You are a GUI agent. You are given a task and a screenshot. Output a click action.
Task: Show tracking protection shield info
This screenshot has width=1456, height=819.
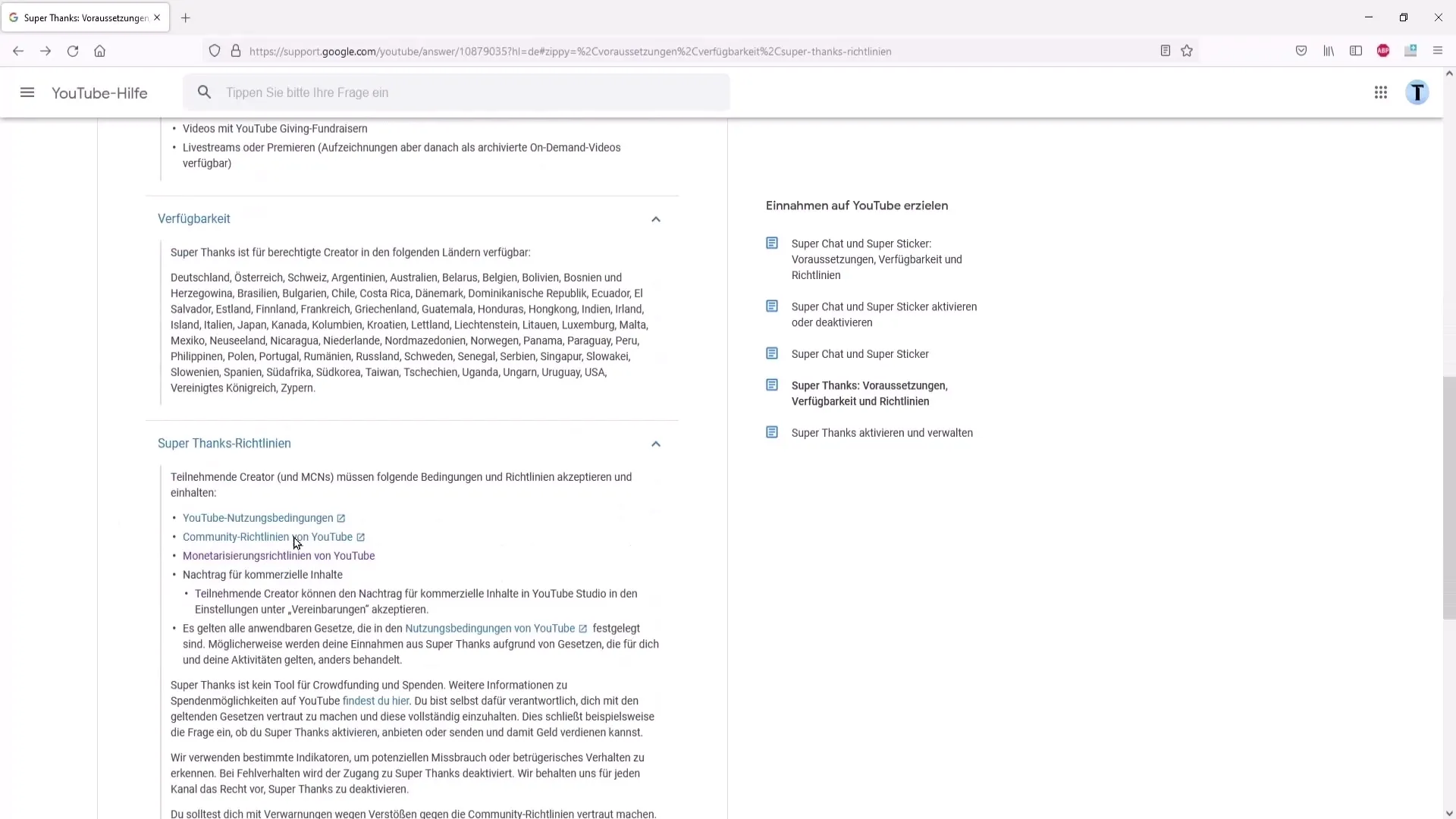point(215,51)
